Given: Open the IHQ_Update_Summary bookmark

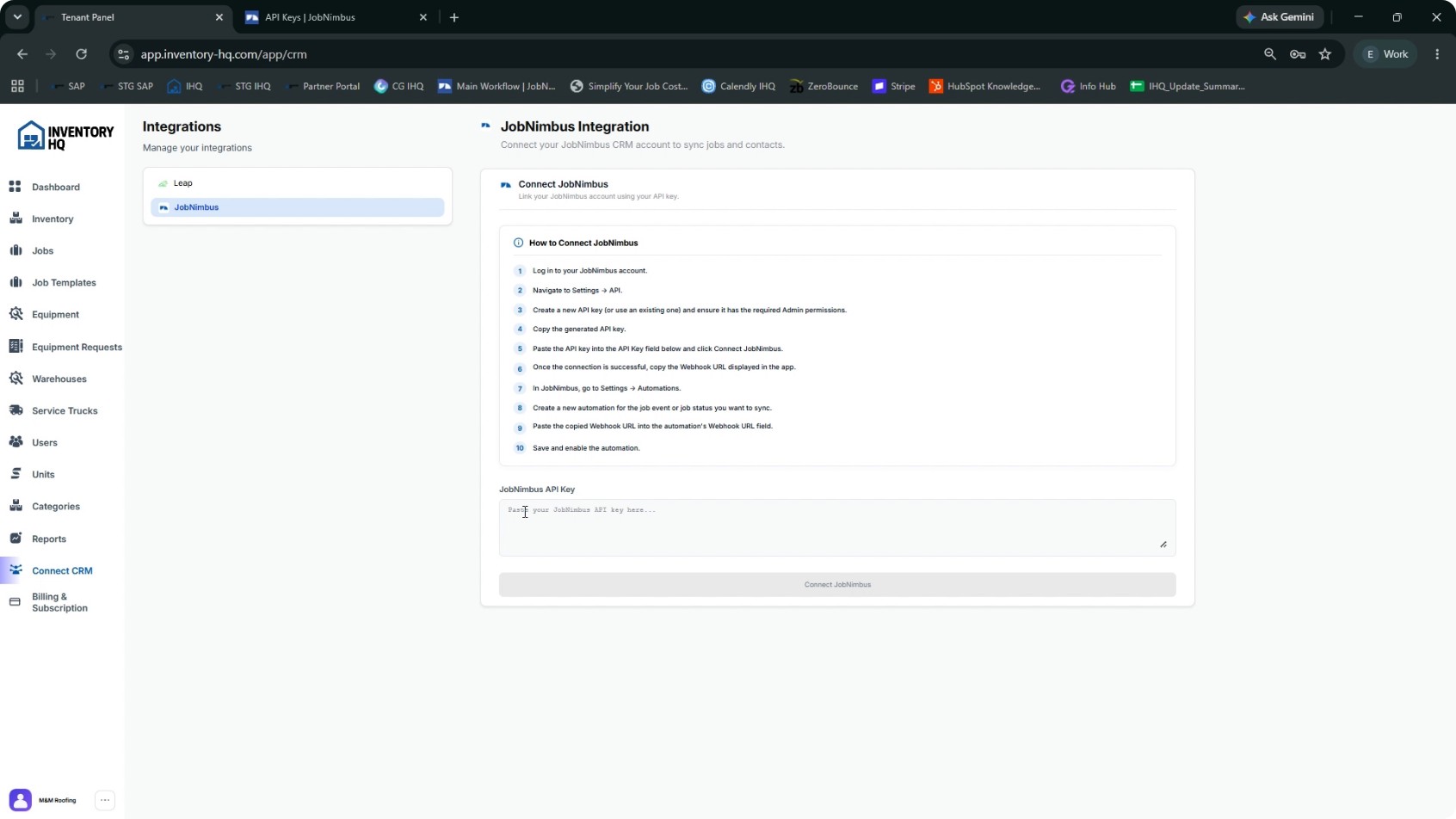Looking at the screenshot, I should (1188, 86).
